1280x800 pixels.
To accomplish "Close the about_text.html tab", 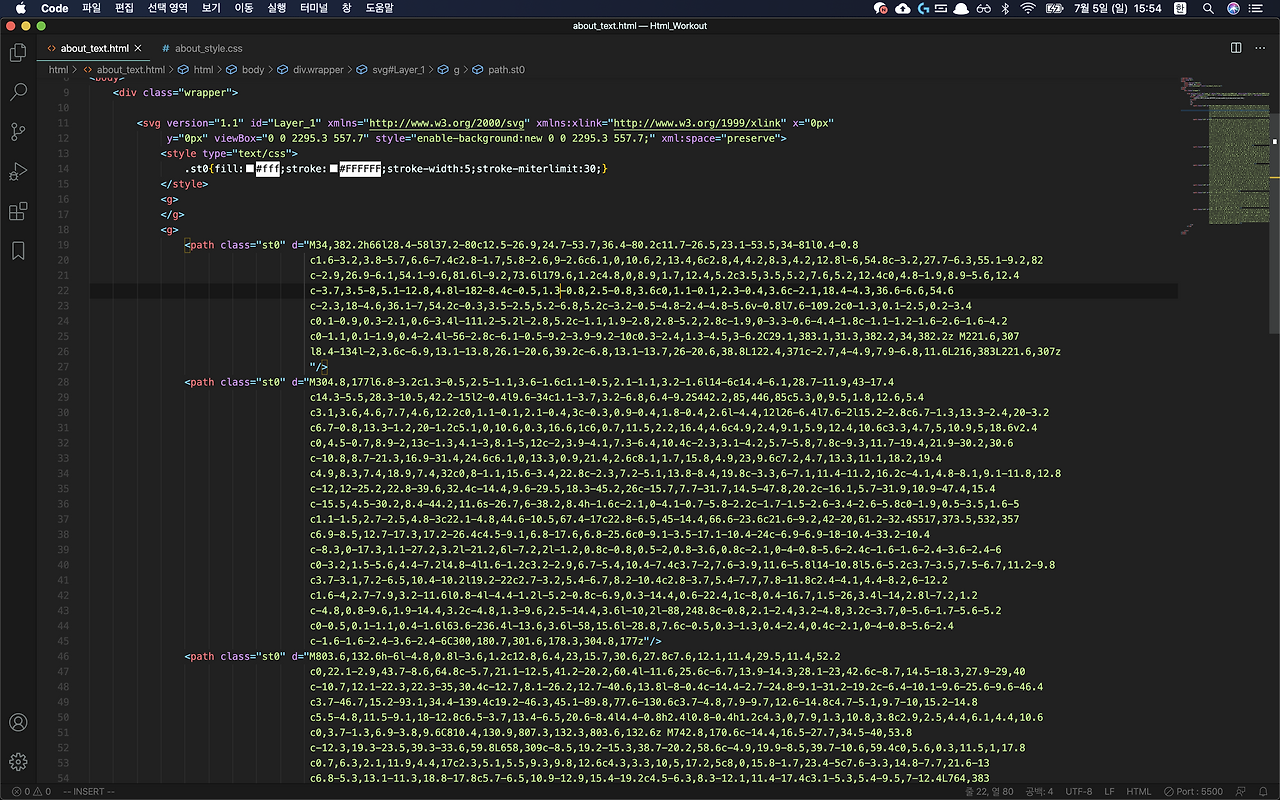I will point(138,48).
